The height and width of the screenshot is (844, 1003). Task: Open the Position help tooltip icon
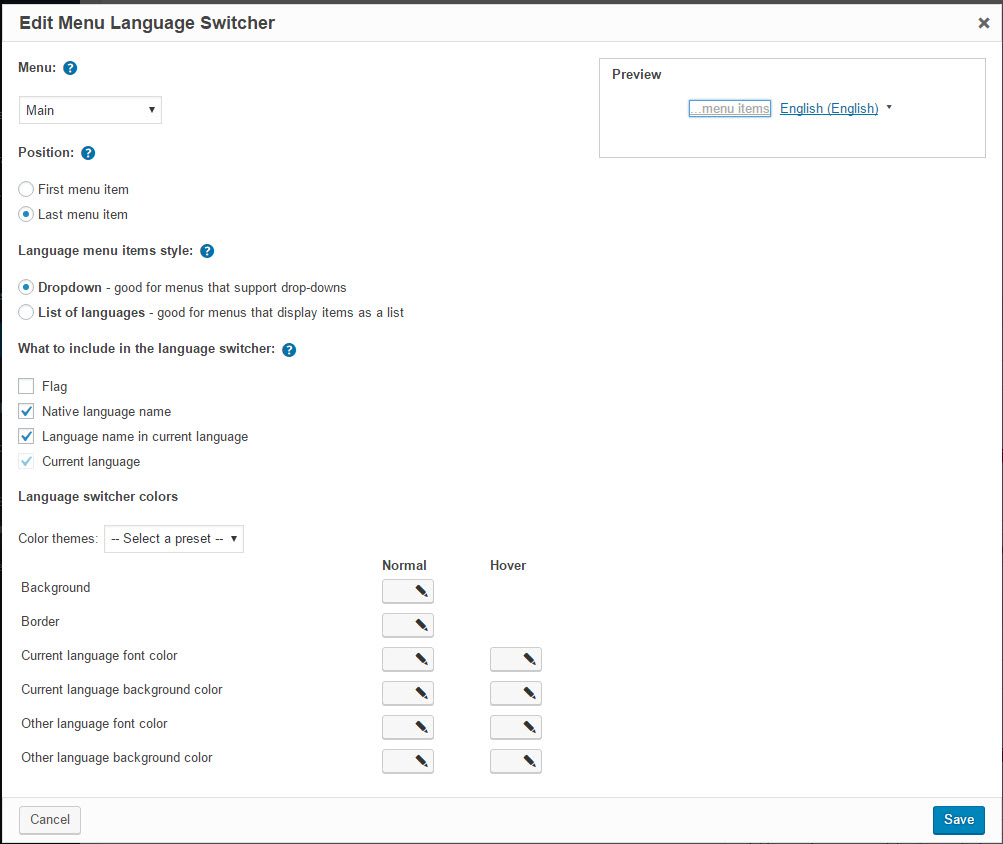(88, 153)
